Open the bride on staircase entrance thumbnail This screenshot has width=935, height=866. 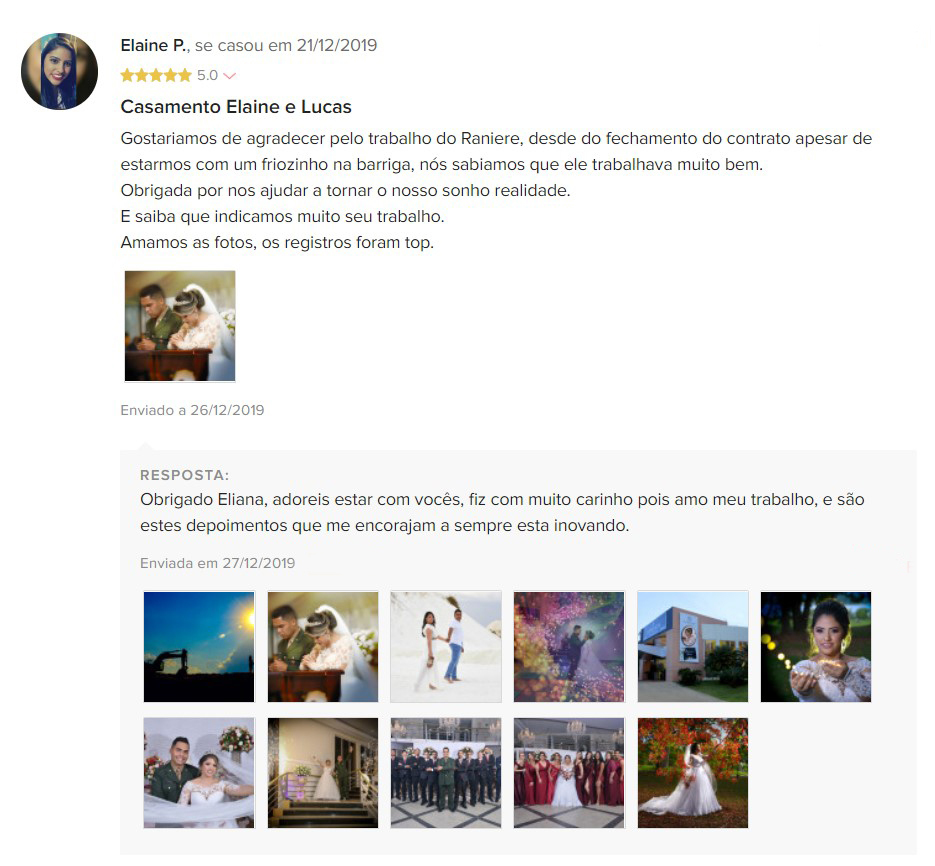click(323, 773)
